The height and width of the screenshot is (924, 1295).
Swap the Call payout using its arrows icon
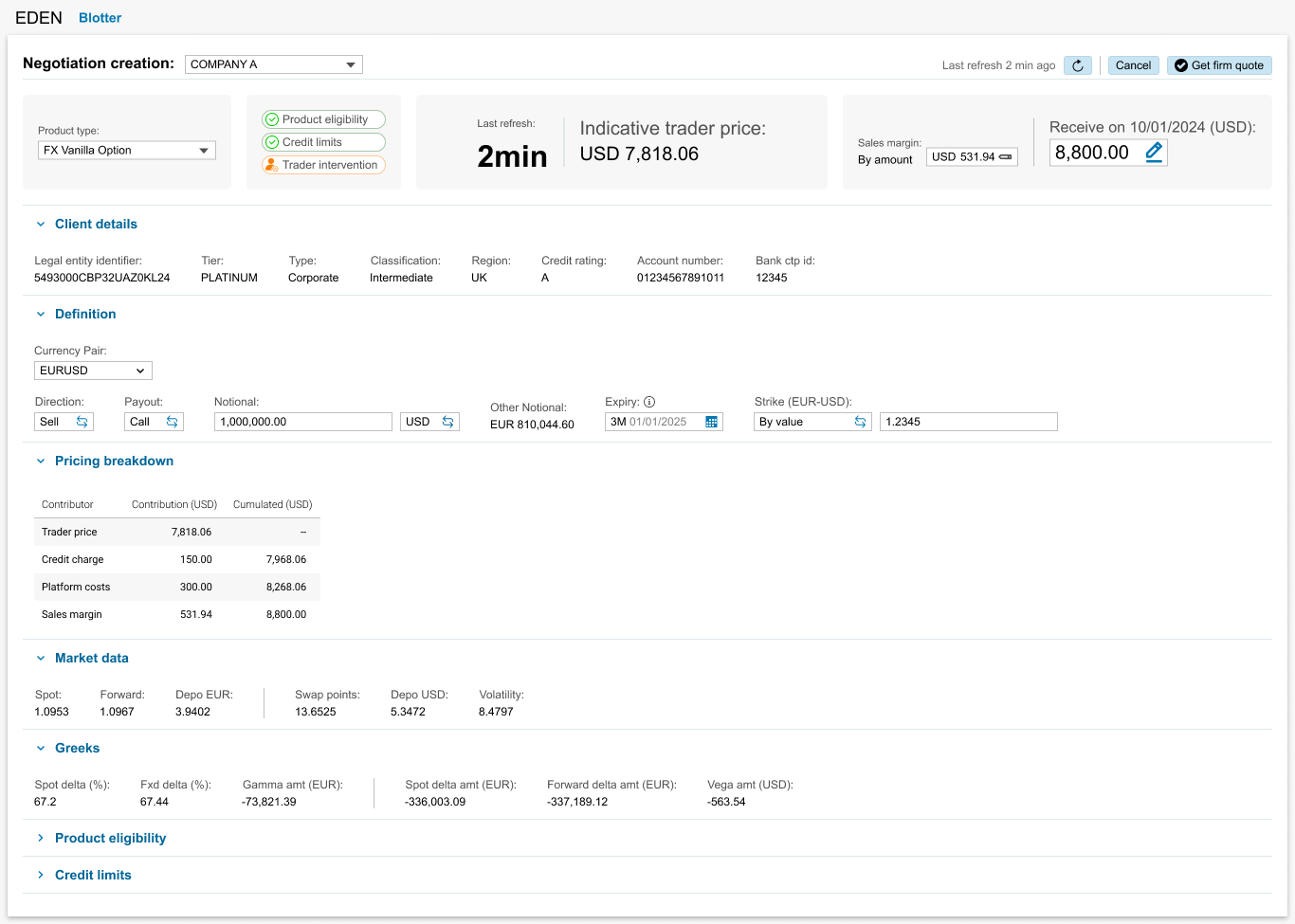click(173, 422)
